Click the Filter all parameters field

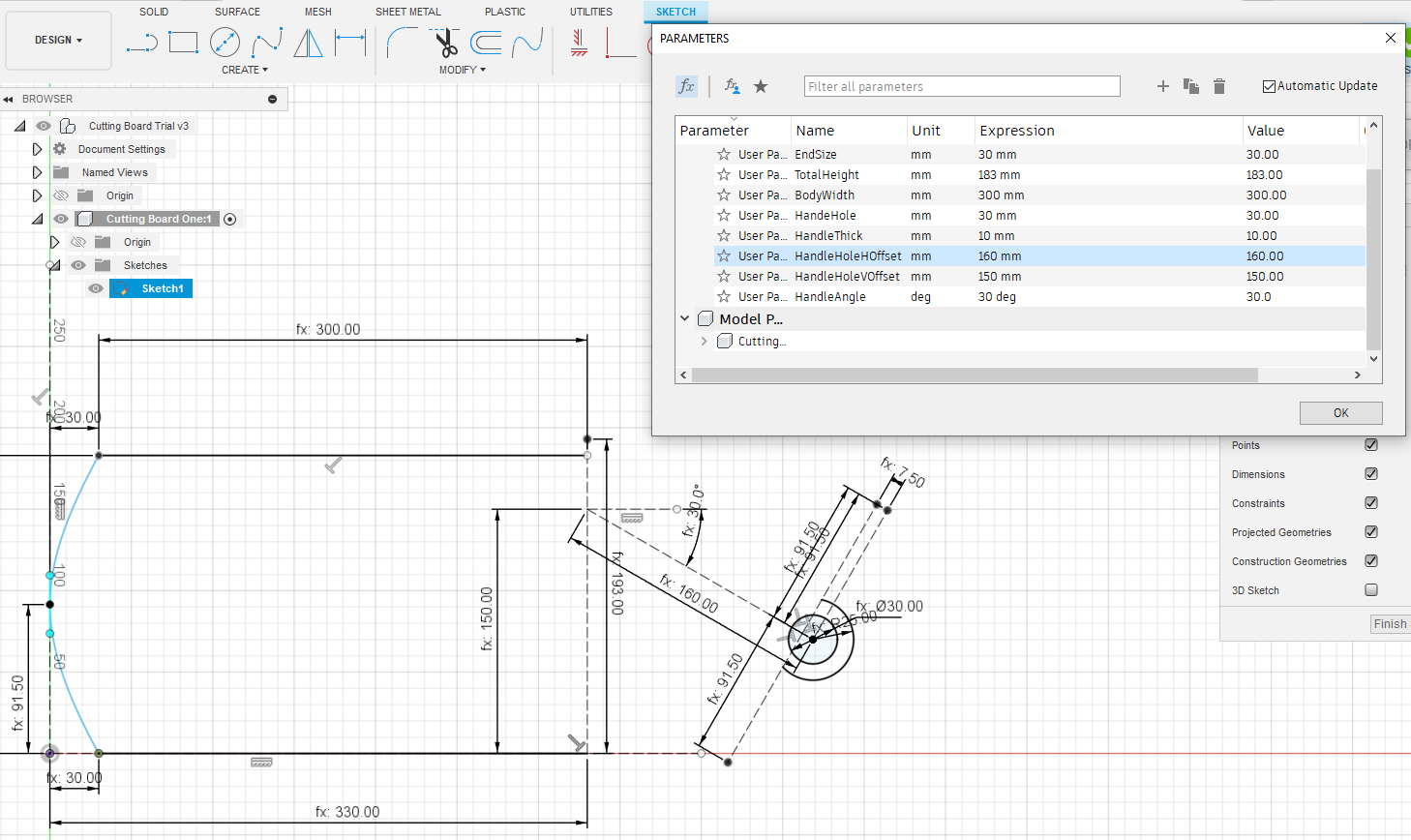point(962,86)
